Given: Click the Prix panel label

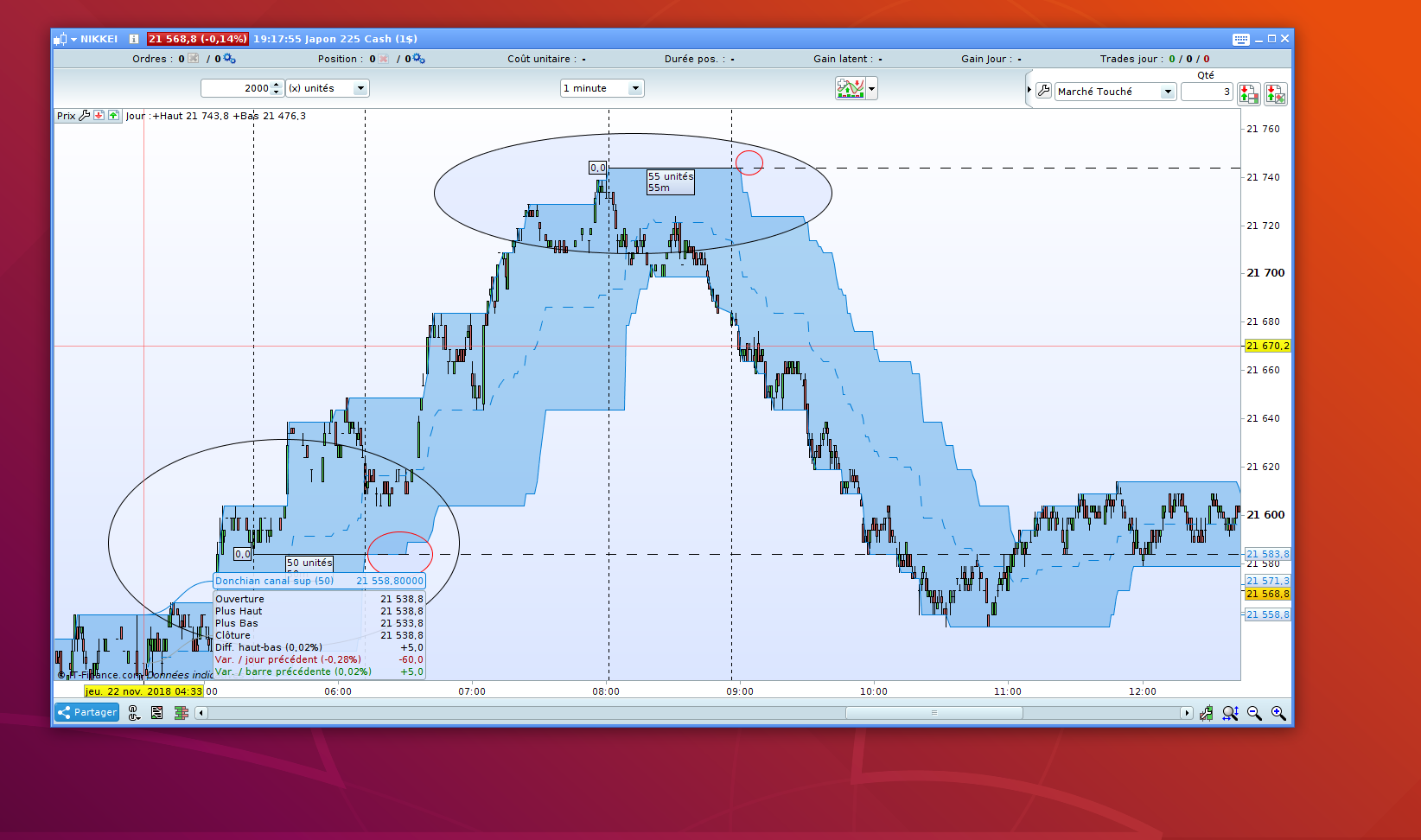Looking at the screenshot, I should 67,116.
